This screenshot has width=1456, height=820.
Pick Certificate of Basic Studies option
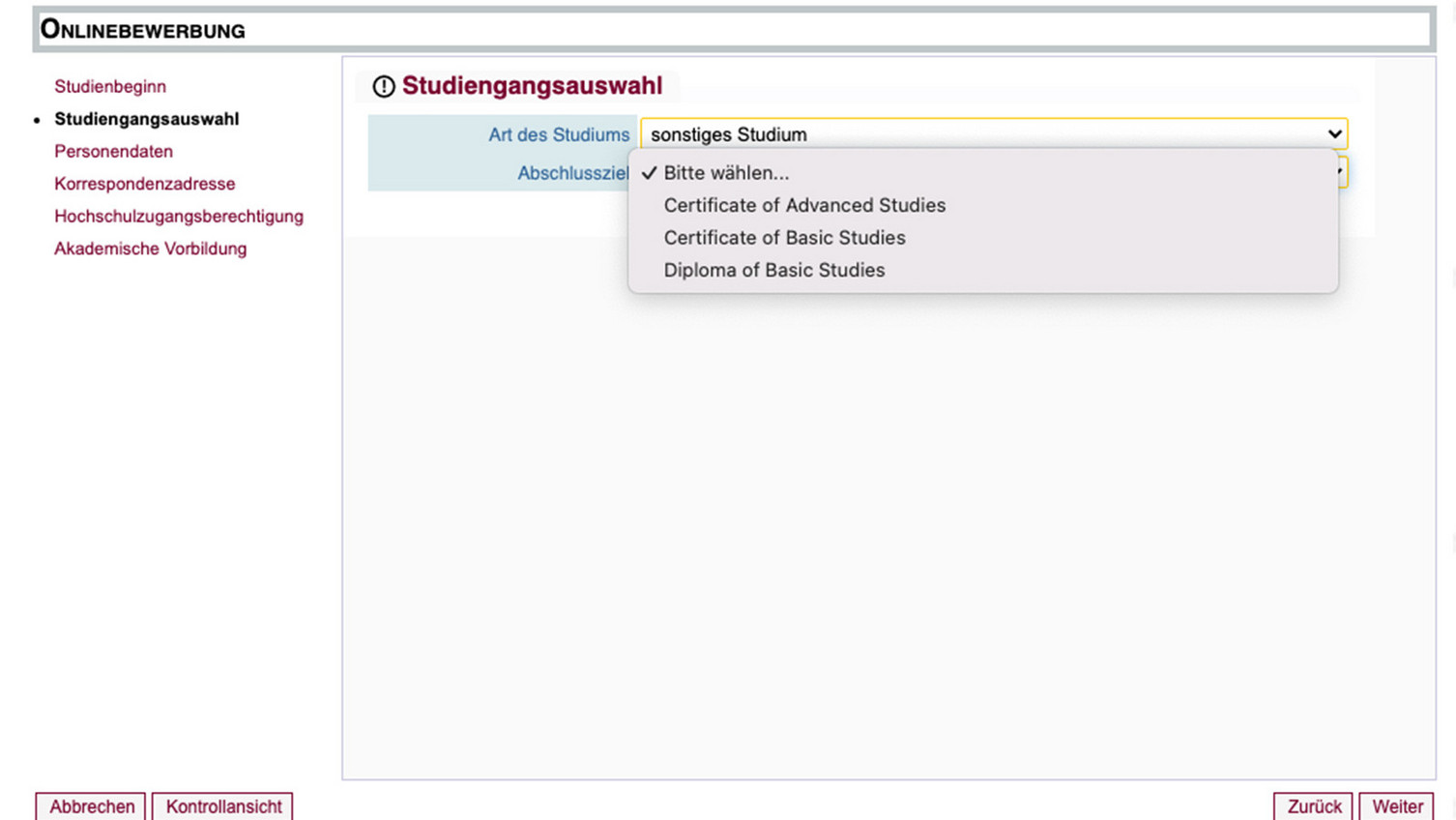click(x=784, y=238)
